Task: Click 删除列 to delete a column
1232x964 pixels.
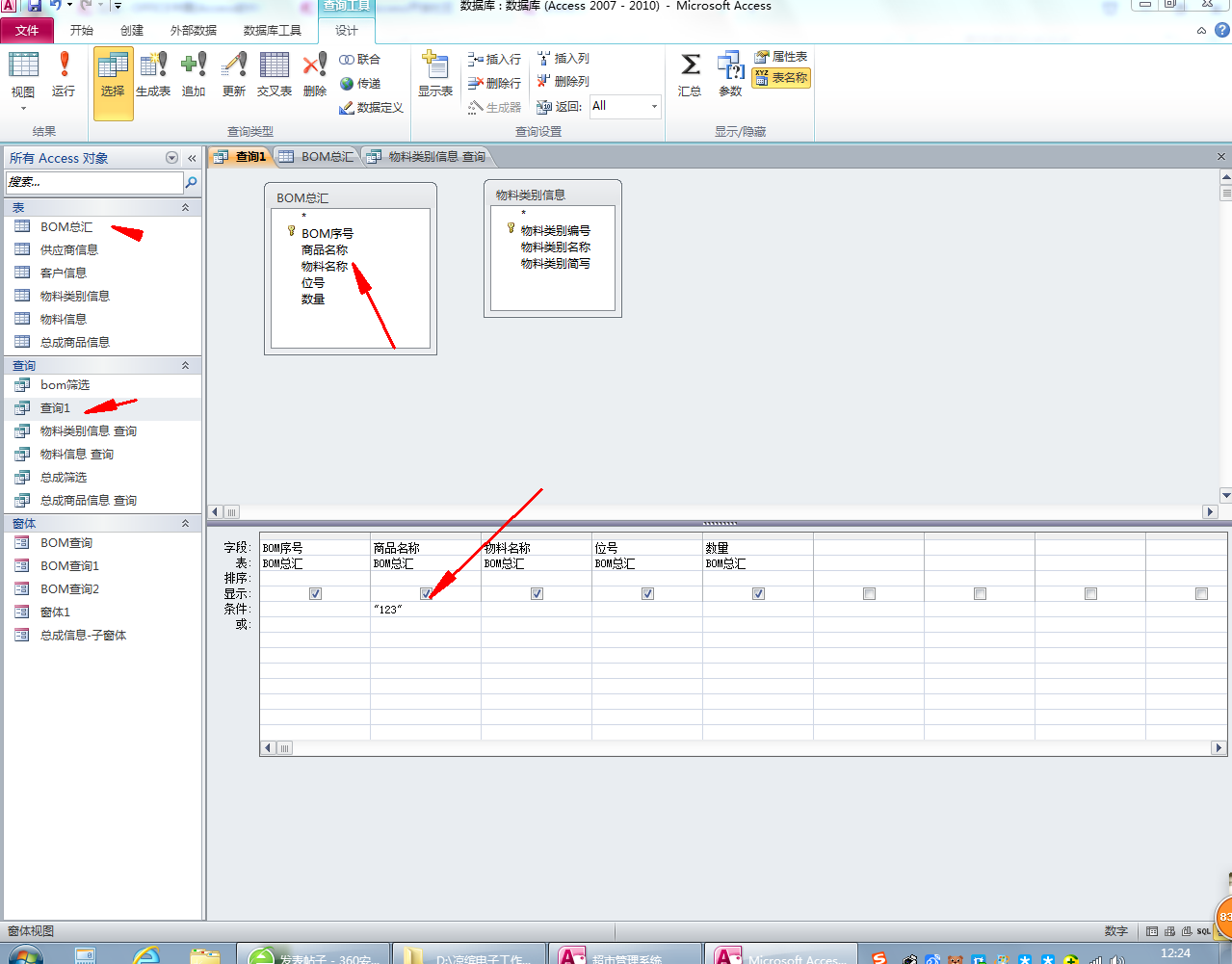Action: 563,81
